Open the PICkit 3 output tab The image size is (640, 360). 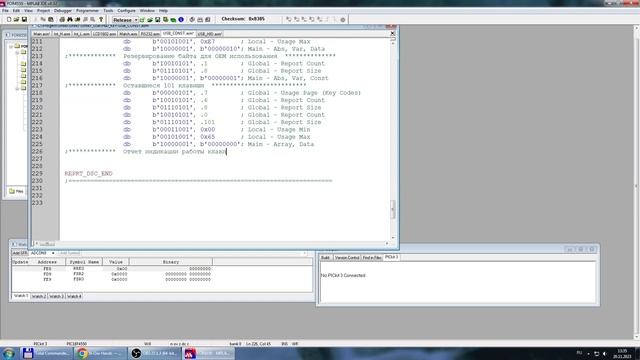[391, 257]
